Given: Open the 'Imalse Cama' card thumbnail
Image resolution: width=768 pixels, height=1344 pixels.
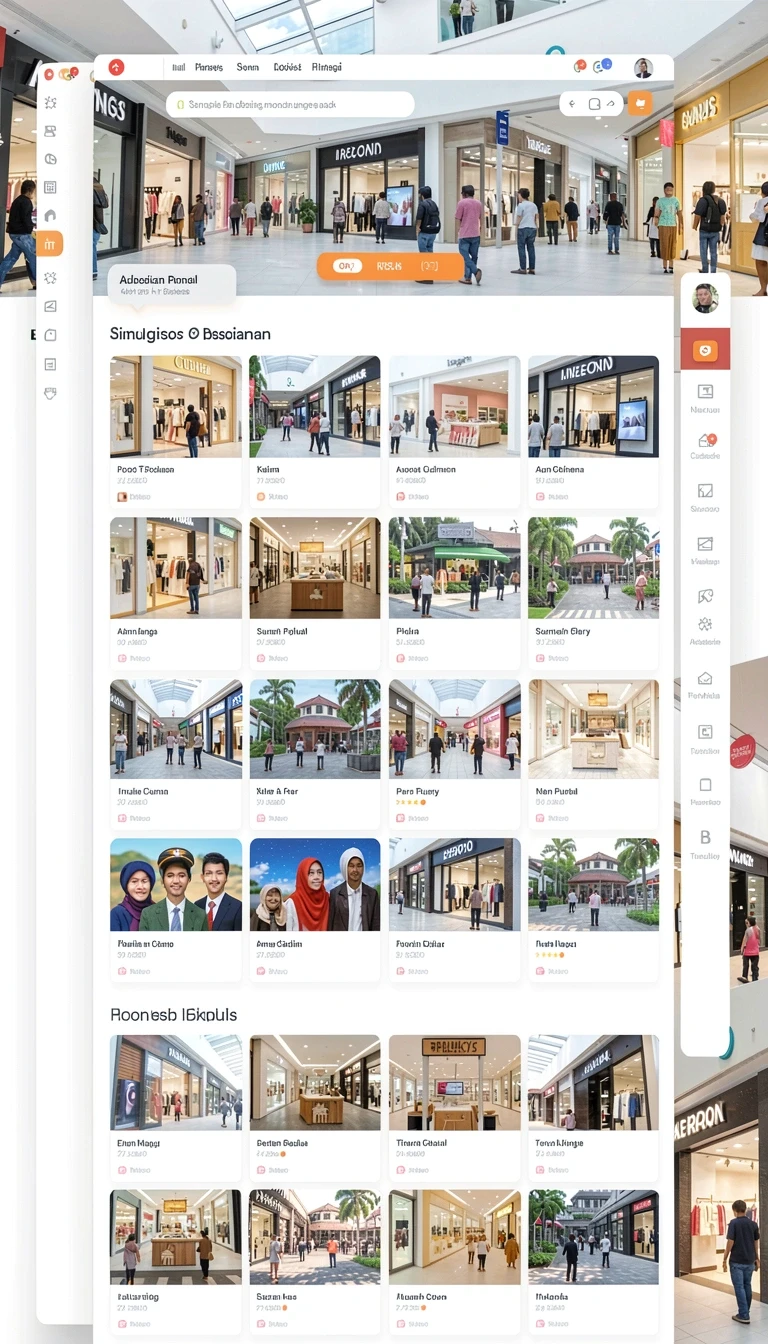Looking at the screenshot, I should point(176,729).
